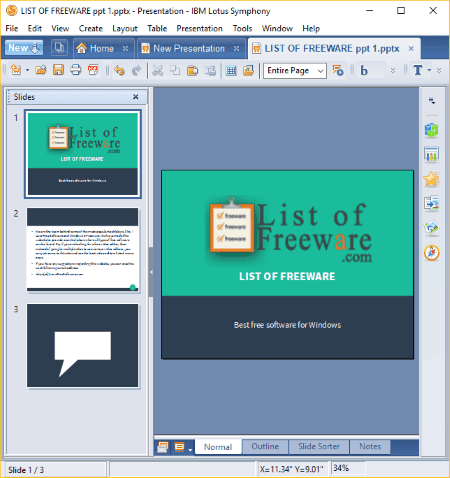The width and height of the screenshot is (450, 478).
Task: Switch to the Notes view tab
Action: [x=370, y=447]
